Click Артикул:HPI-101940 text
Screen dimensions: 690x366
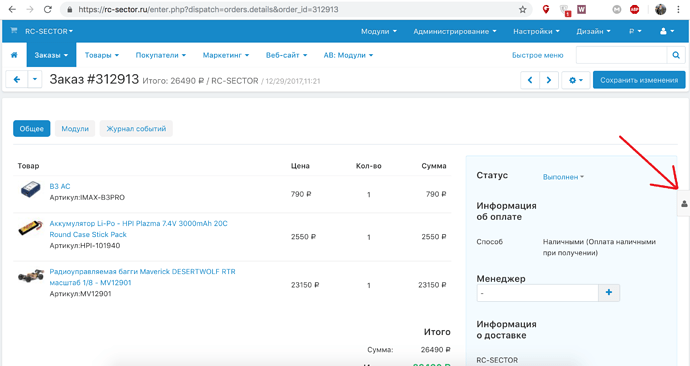click(84, 245)
